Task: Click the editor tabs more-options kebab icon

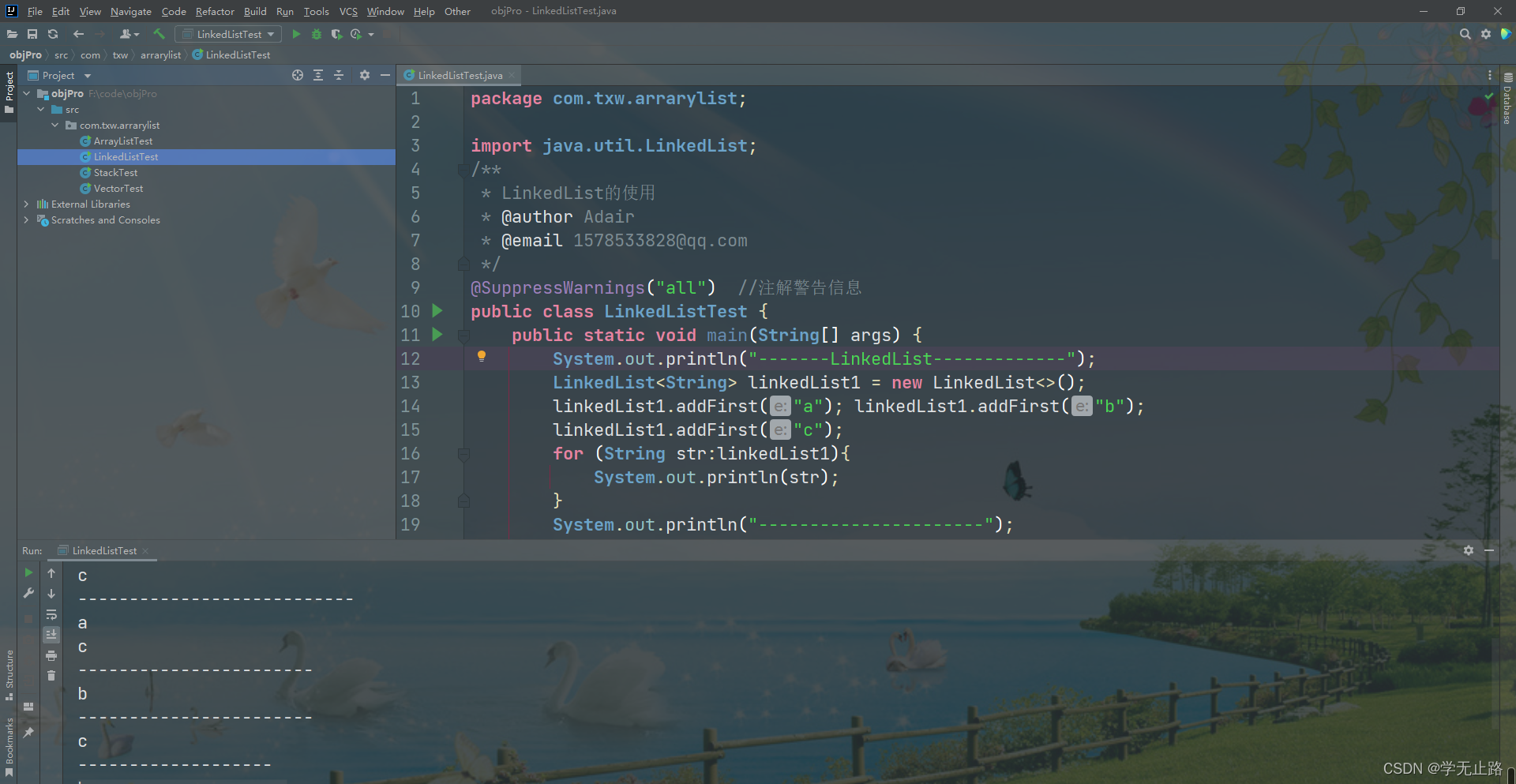Action: coord(1489,75)
